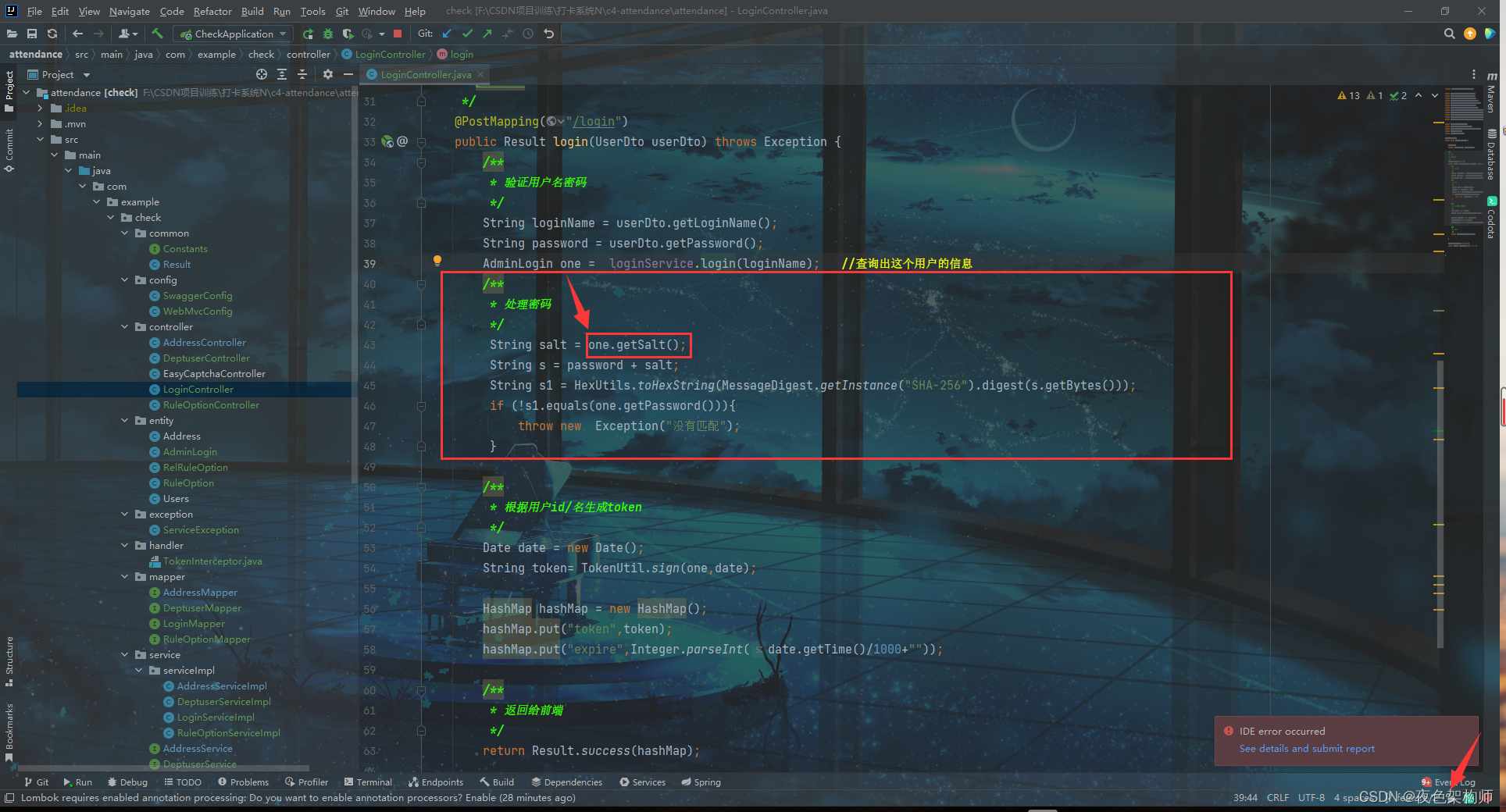Screen dimensions: 1506x812
Task: Open LoginServiceImpl in the project tree
Action: coord(216,718)
